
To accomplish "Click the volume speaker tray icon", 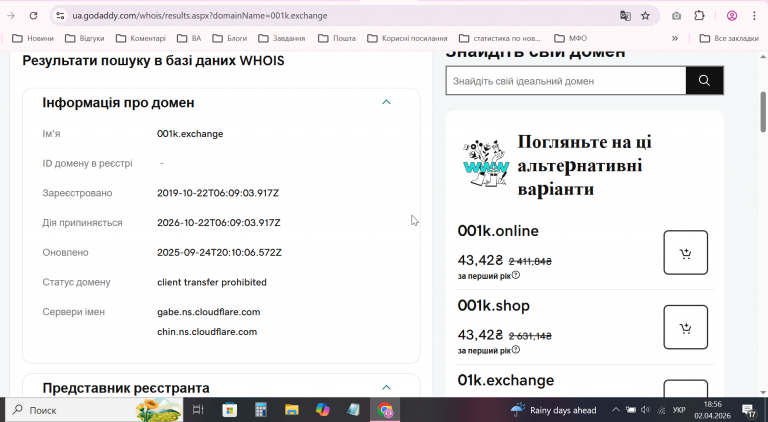I will click(646, 410).
